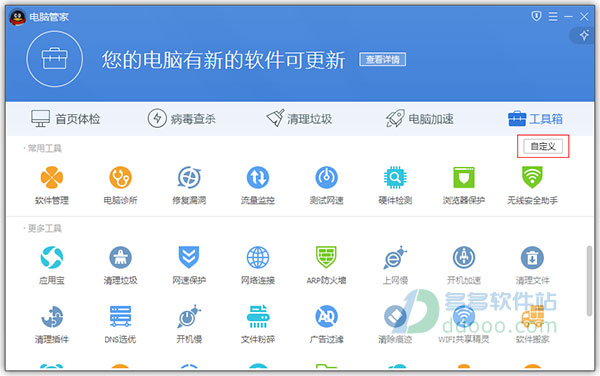This screenshot has width=600, height=376.
Task: Switch to 电脑加速 tab
Action: click(x=419, y=119)
